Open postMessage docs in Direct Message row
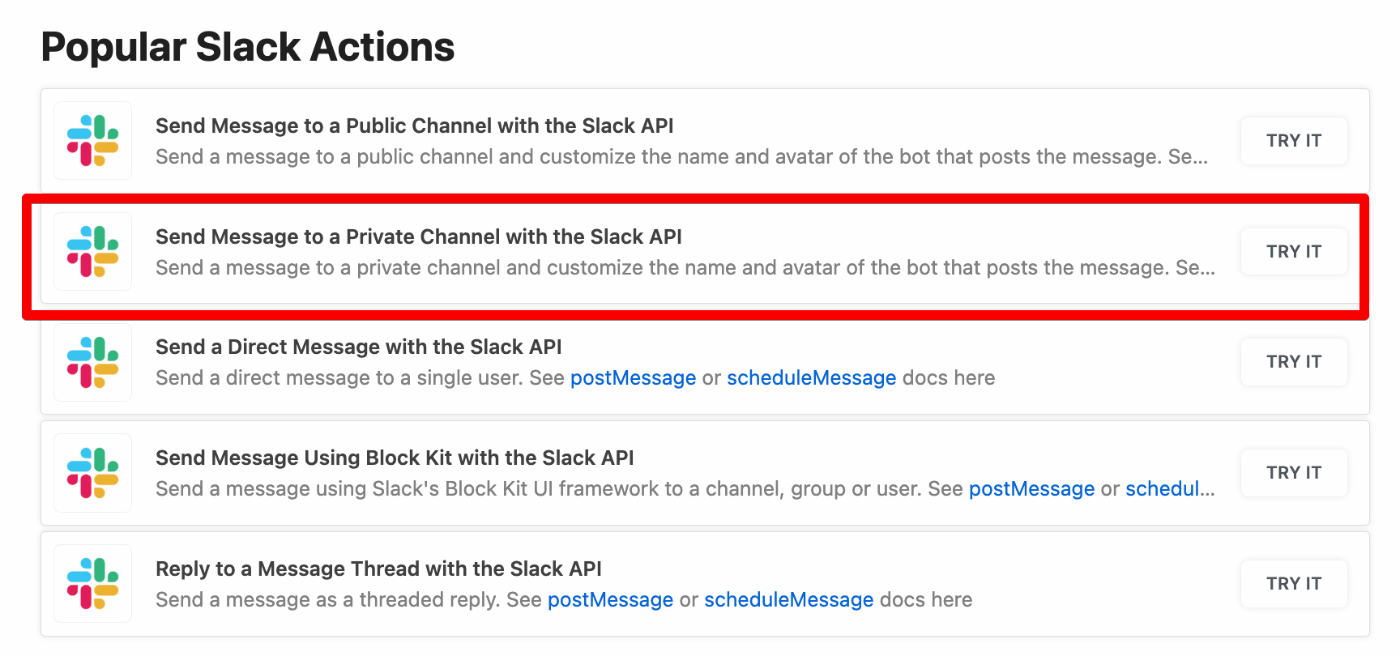Screen dimensions: 1400x656 click(x=633, y=378)
